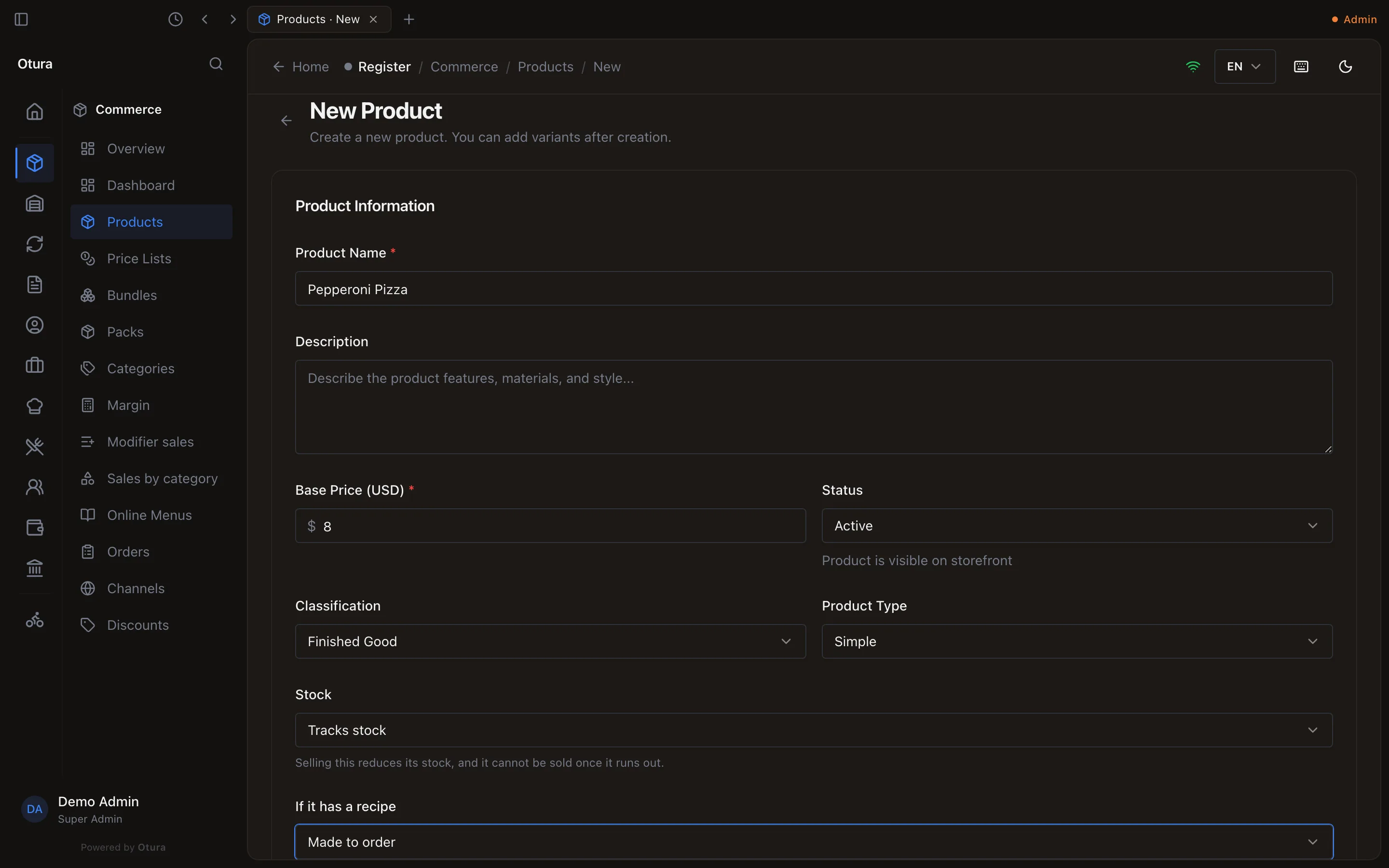1389x868 pixels.
Task: Focus the Base Price field
Action: point(550,526)
